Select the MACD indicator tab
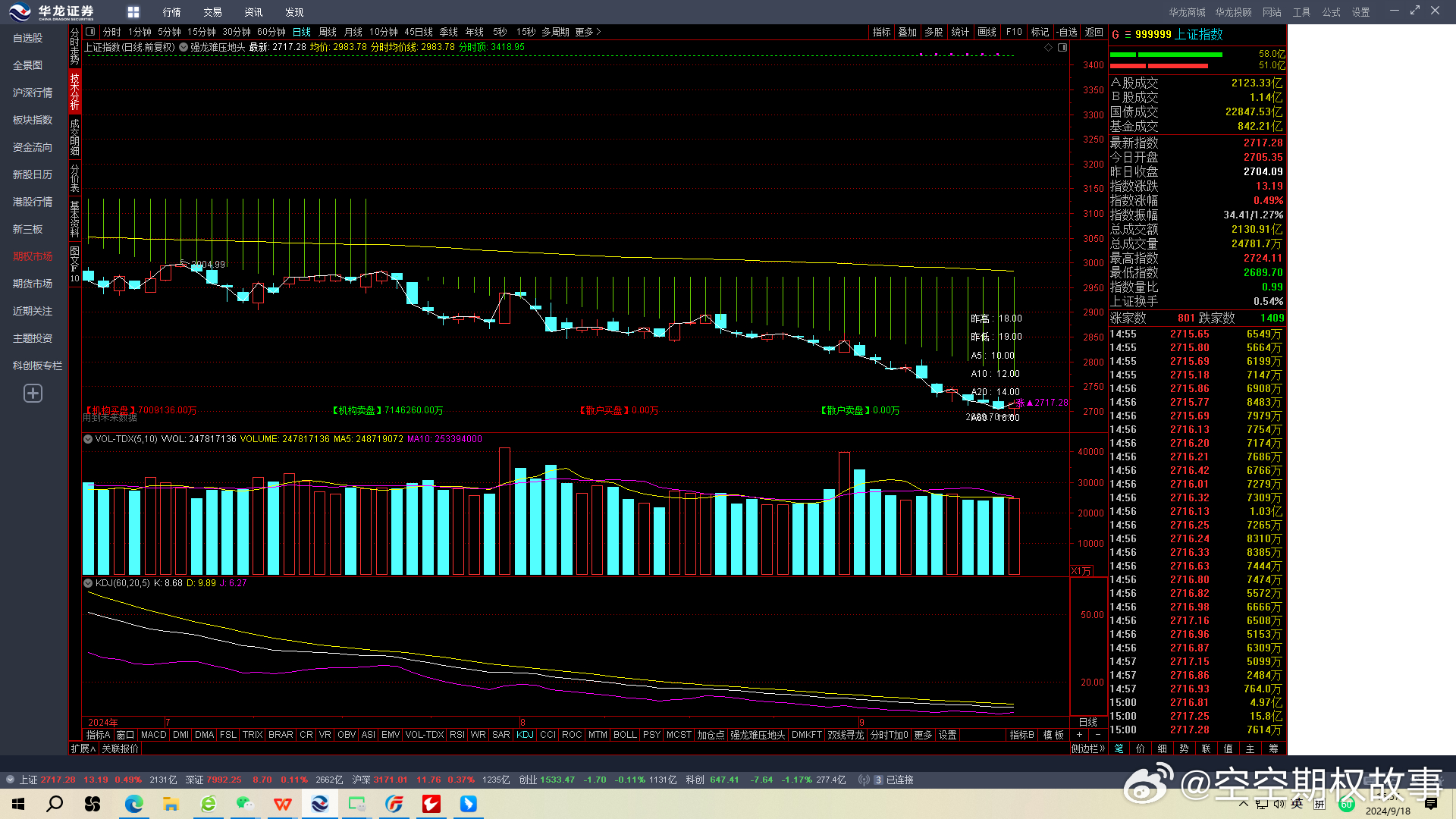The image size is (1456, 819). click(153, 735)
